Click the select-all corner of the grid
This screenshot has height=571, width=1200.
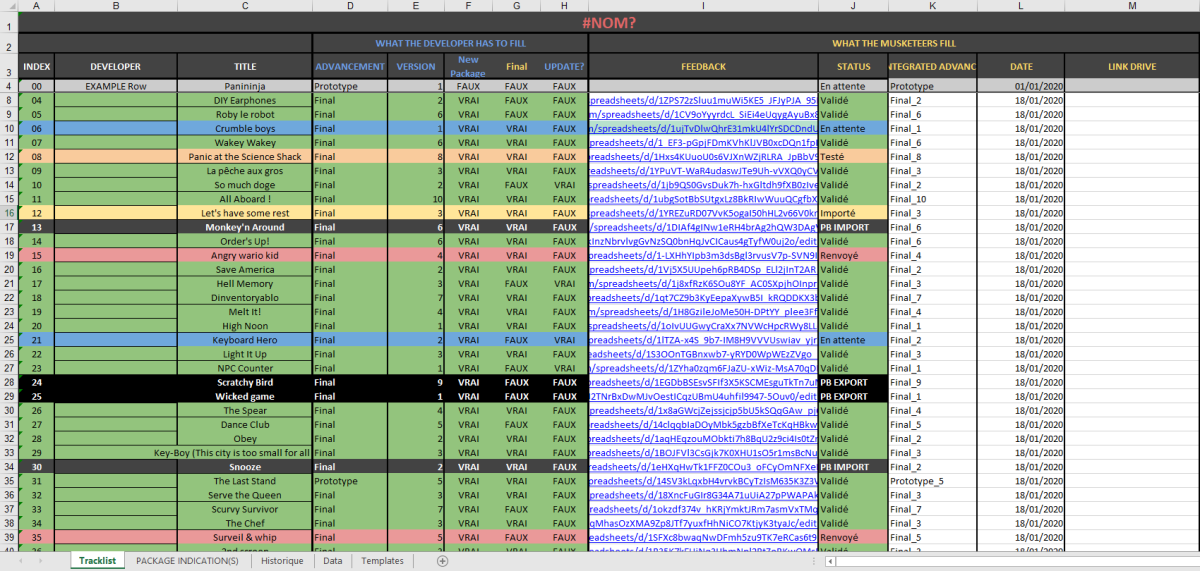tap(9, 6)
